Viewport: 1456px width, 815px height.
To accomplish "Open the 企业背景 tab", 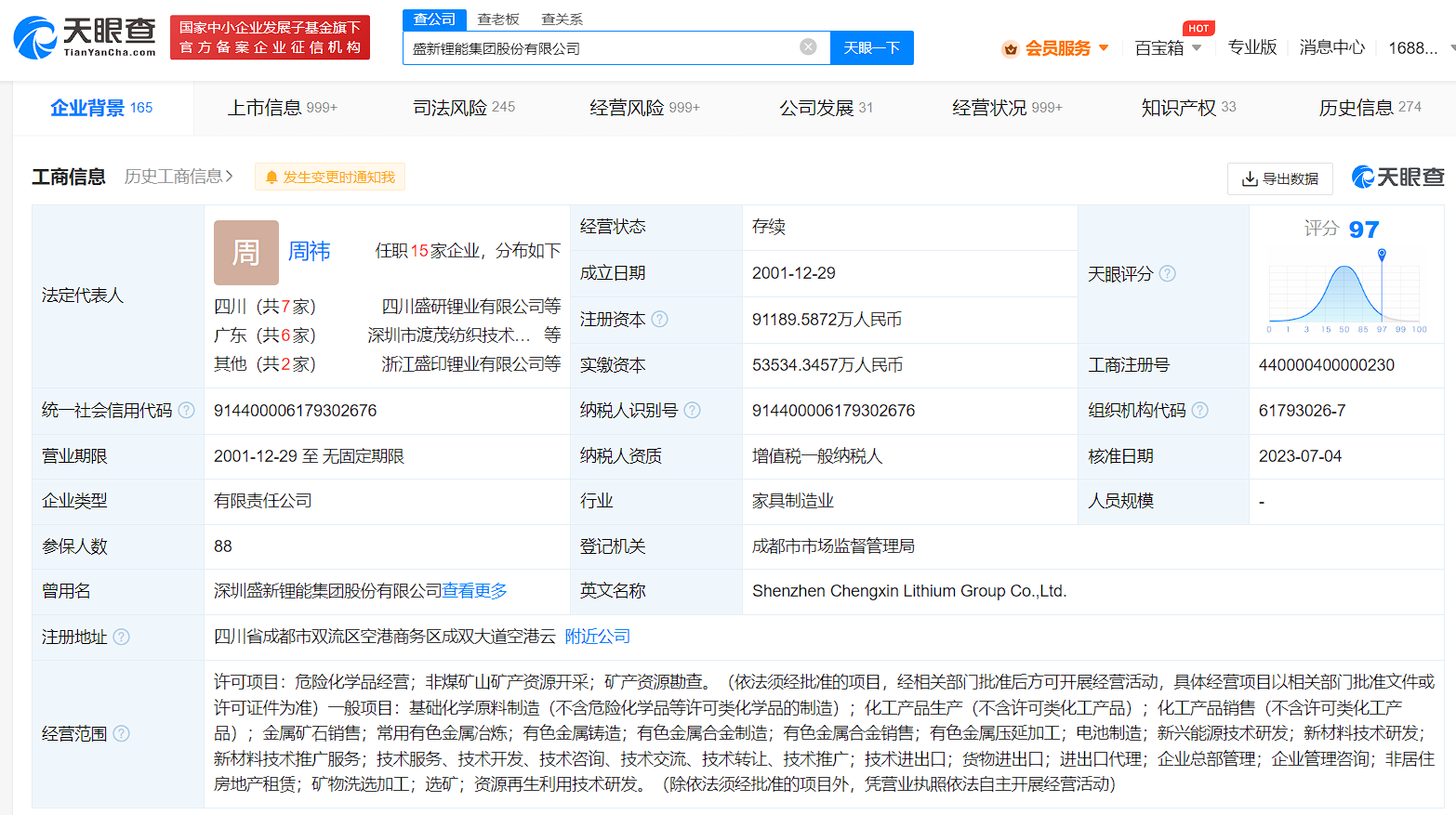I will coord(101,108).
